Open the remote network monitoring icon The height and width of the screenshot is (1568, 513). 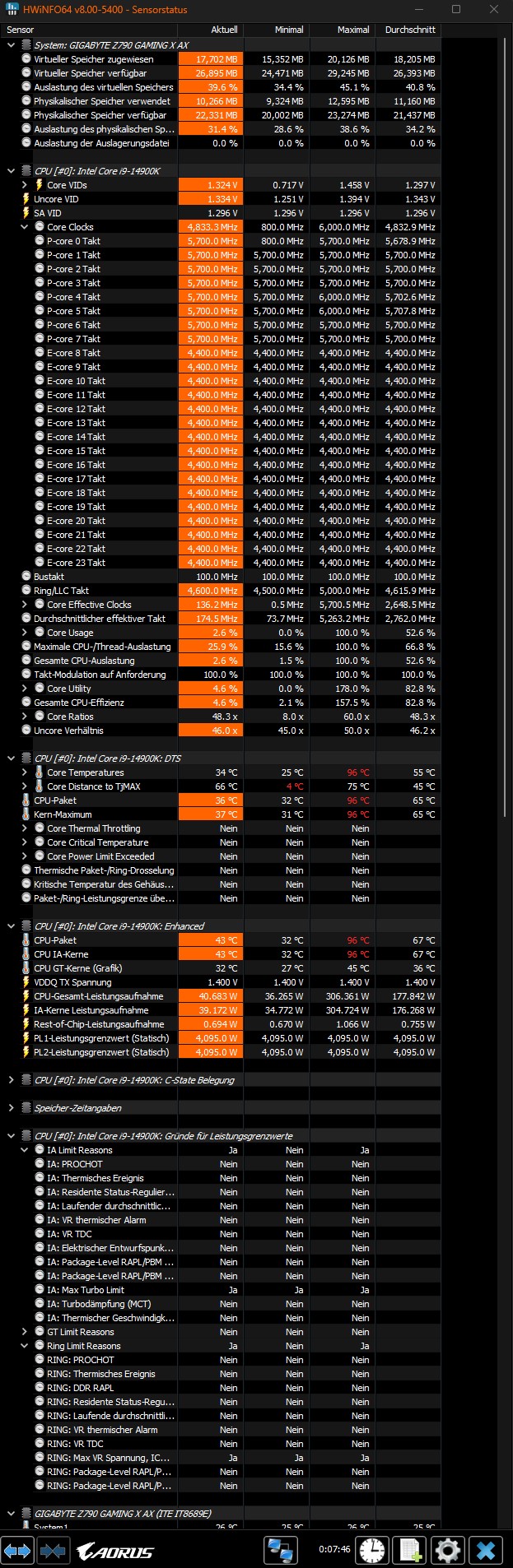[x=281, y=1551]
